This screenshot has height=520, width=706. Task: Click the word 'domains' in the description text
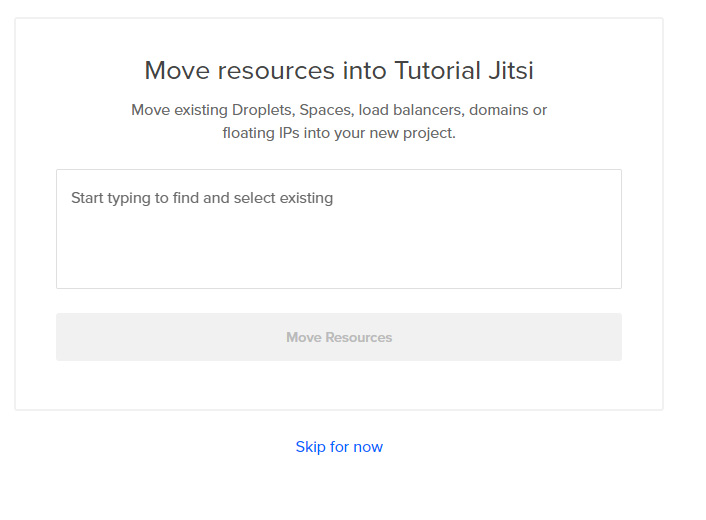pyautogui.click(x=498, y=110)
